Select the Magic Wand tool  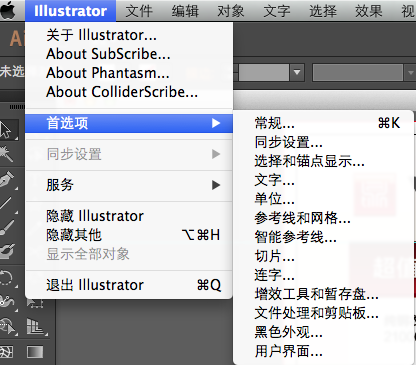(x=6, y=154)
